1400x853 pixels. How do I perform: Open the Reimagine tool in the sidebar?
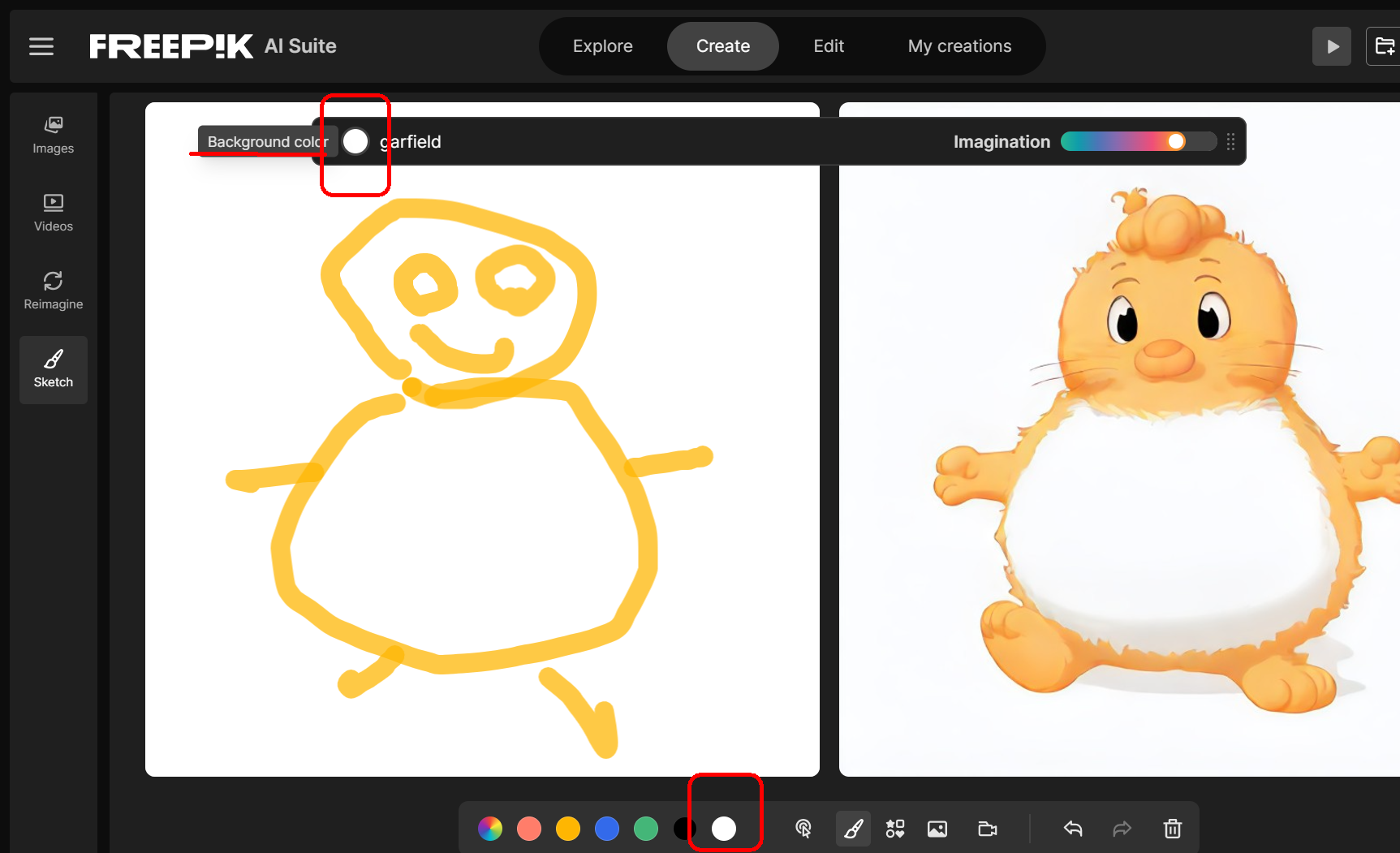pos(54,291)
